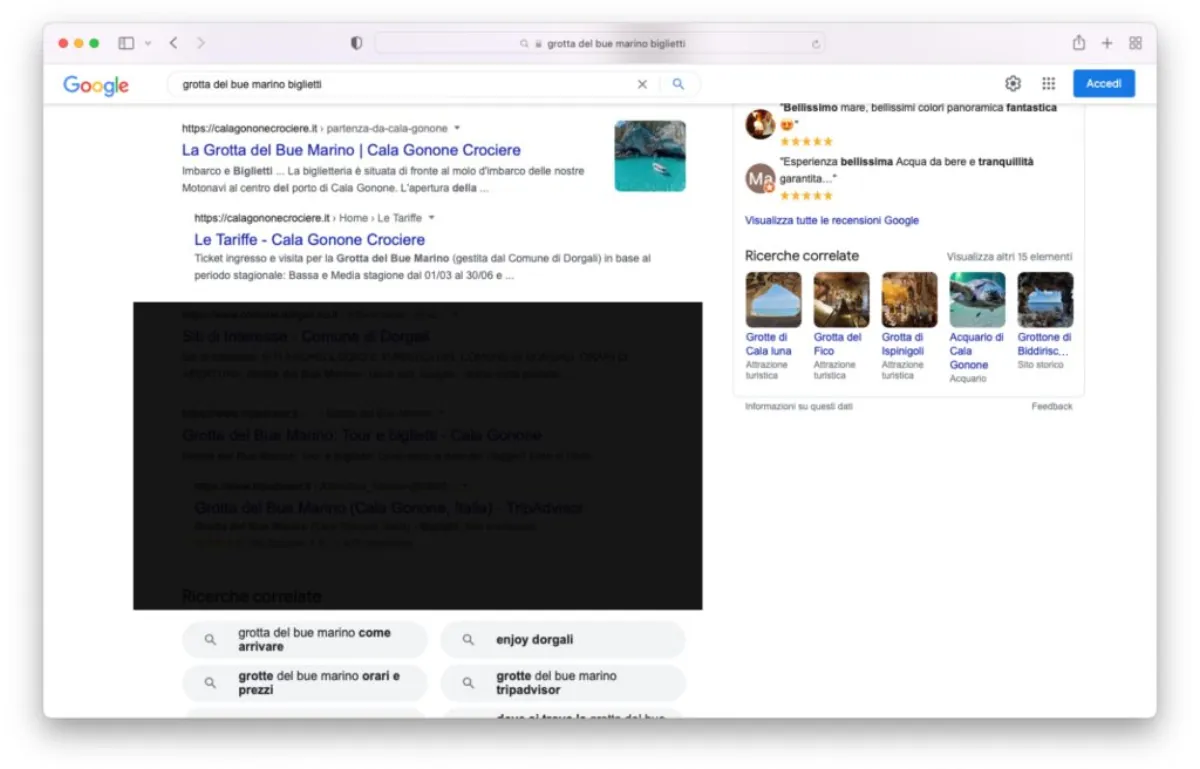Open Le Tariffe - Cala Gonone Crociere
Viewport: 1200px width, 769px height.
(309, 240)
